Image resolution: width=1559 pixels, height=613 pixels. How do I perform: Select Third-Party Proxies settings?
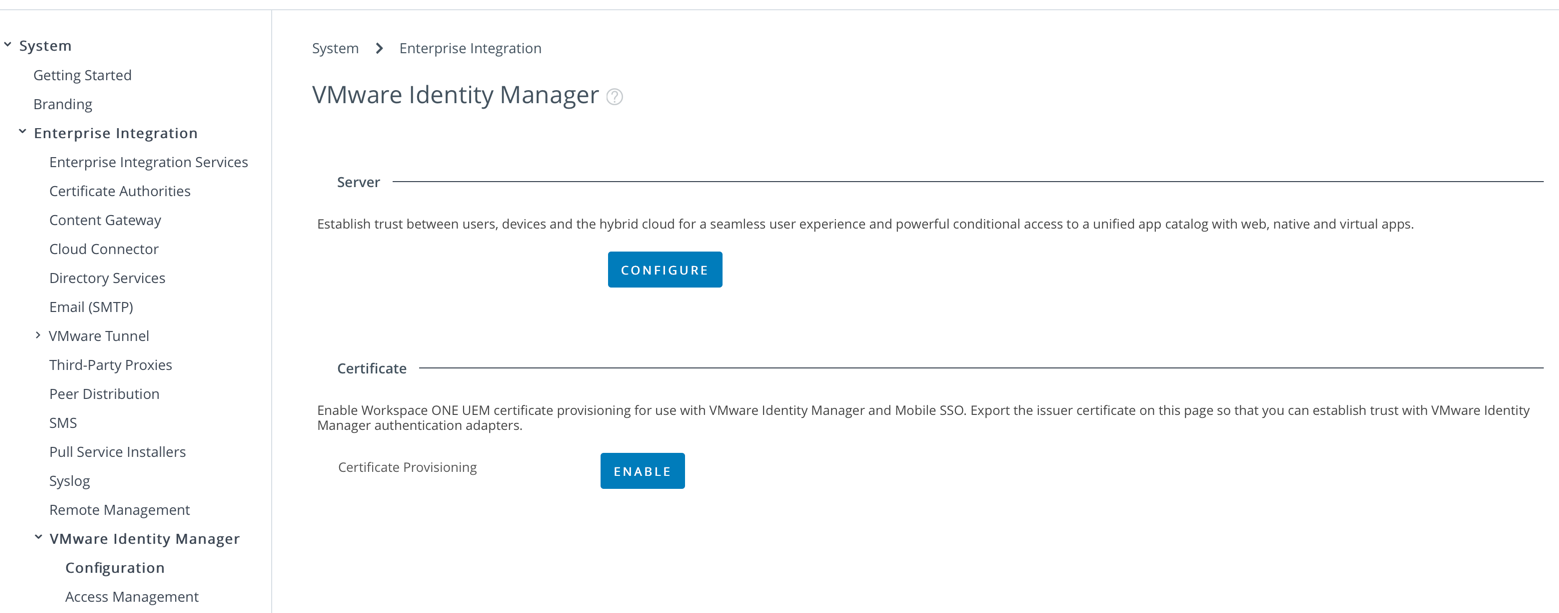point(111,364)
